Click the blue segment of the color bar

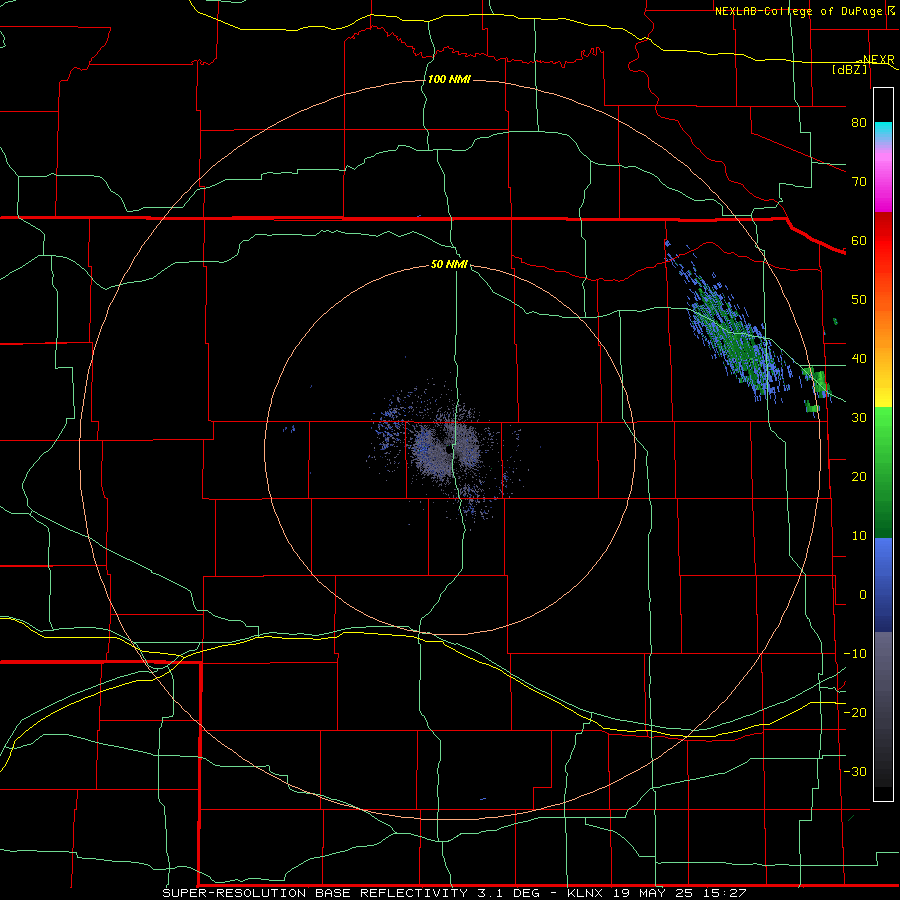pos(883,584)
